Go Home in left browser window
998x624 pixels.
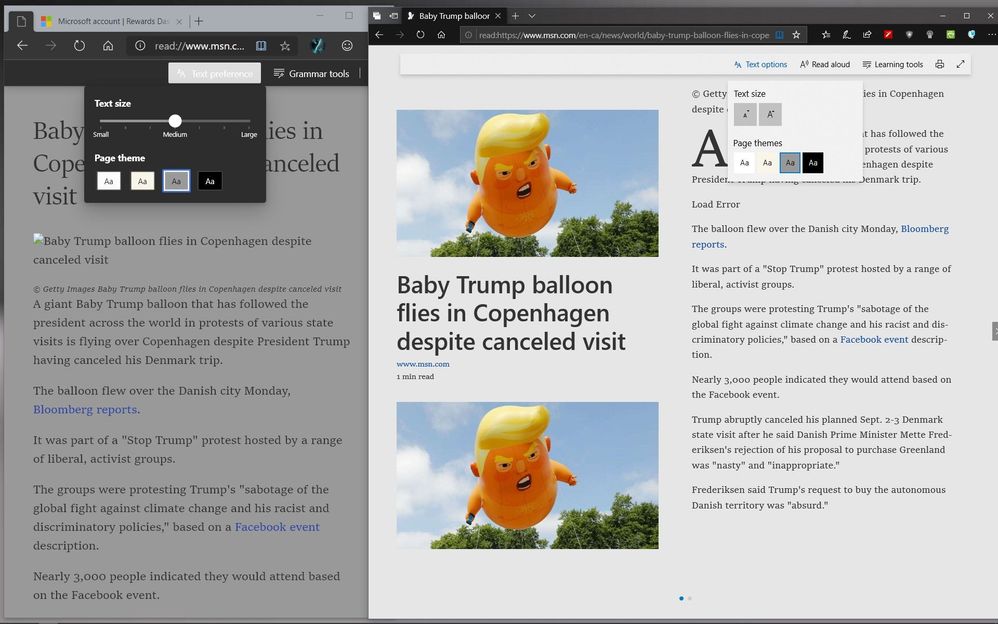pos(108,46)
